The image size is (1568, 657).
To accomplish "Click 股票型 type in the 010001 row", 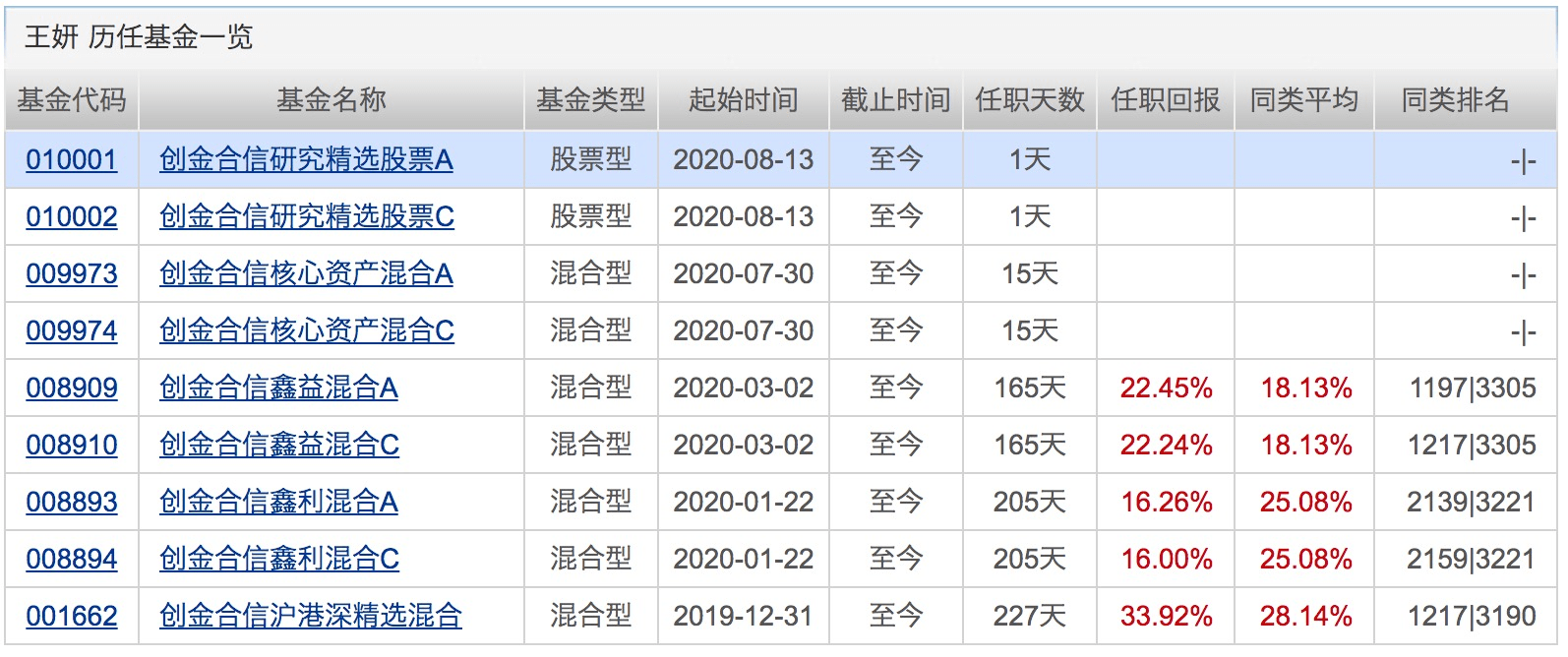I will 591,160.
